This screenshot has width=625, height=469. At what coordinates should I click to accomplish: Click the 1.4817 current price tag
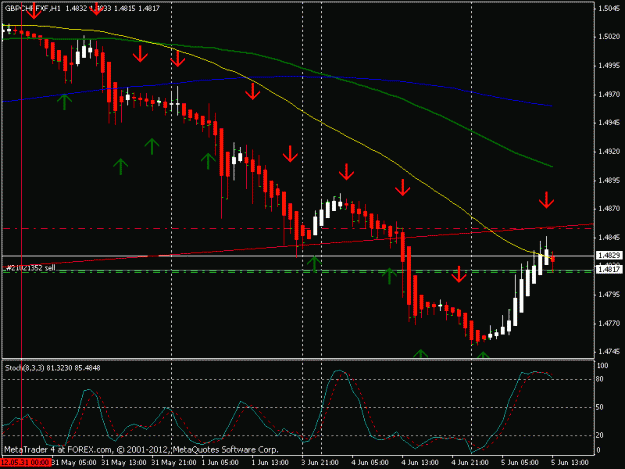[x=609, y=269]
